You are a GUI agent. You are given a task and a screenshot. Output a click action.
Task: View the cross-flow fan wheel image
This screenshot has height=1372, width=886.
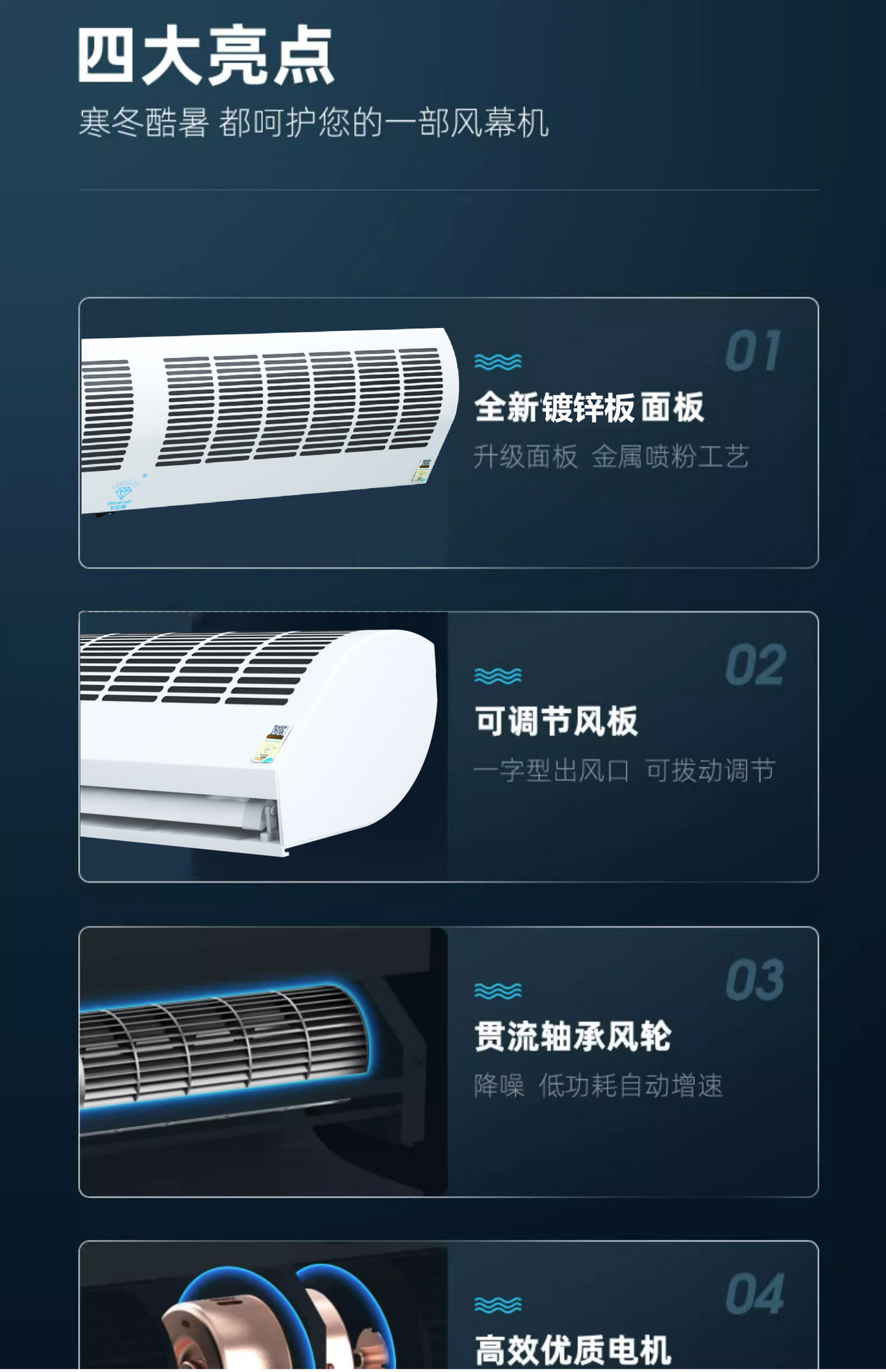pos(264,1062)
